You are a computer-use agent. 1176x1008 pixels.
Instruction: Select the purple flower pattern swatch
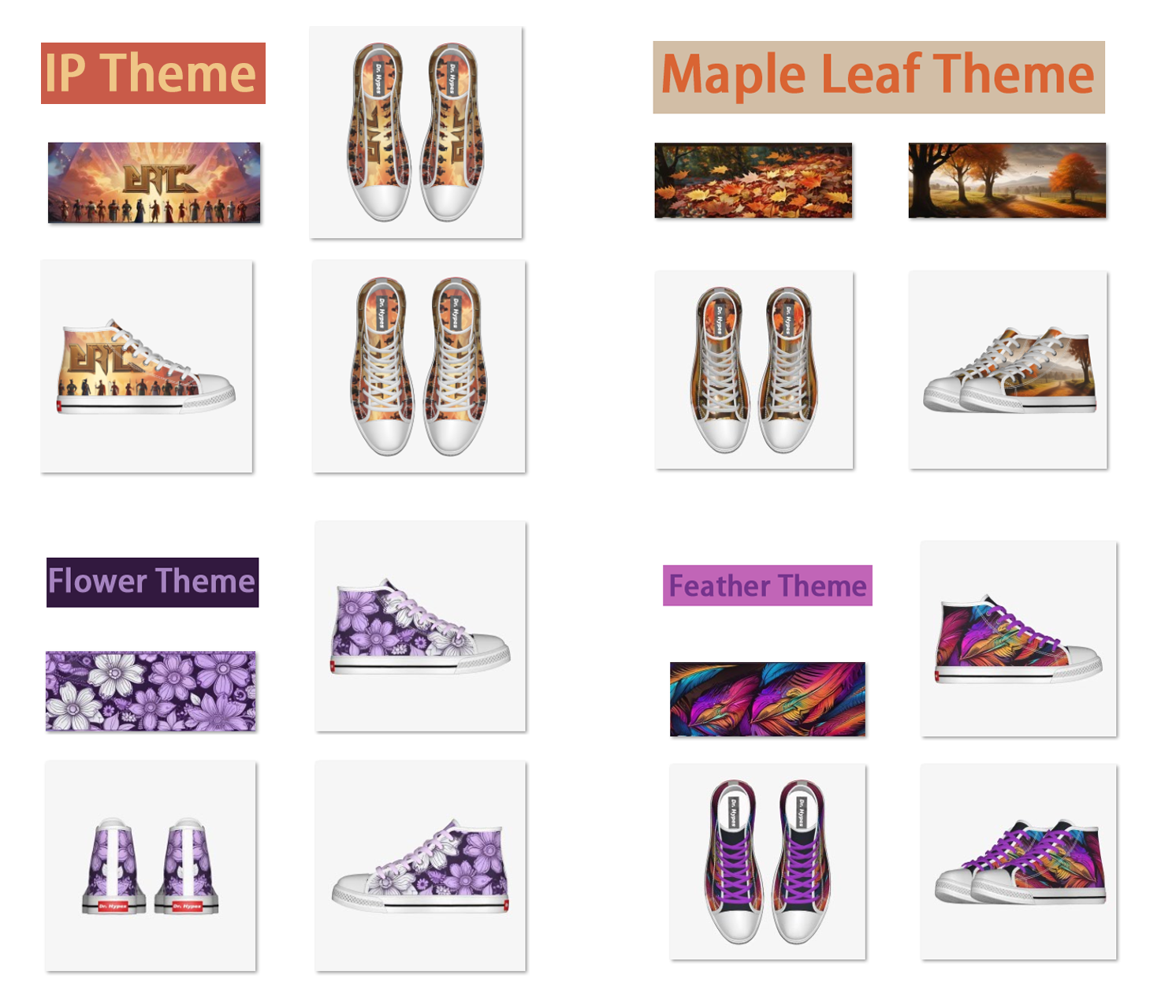coord(151,691)
